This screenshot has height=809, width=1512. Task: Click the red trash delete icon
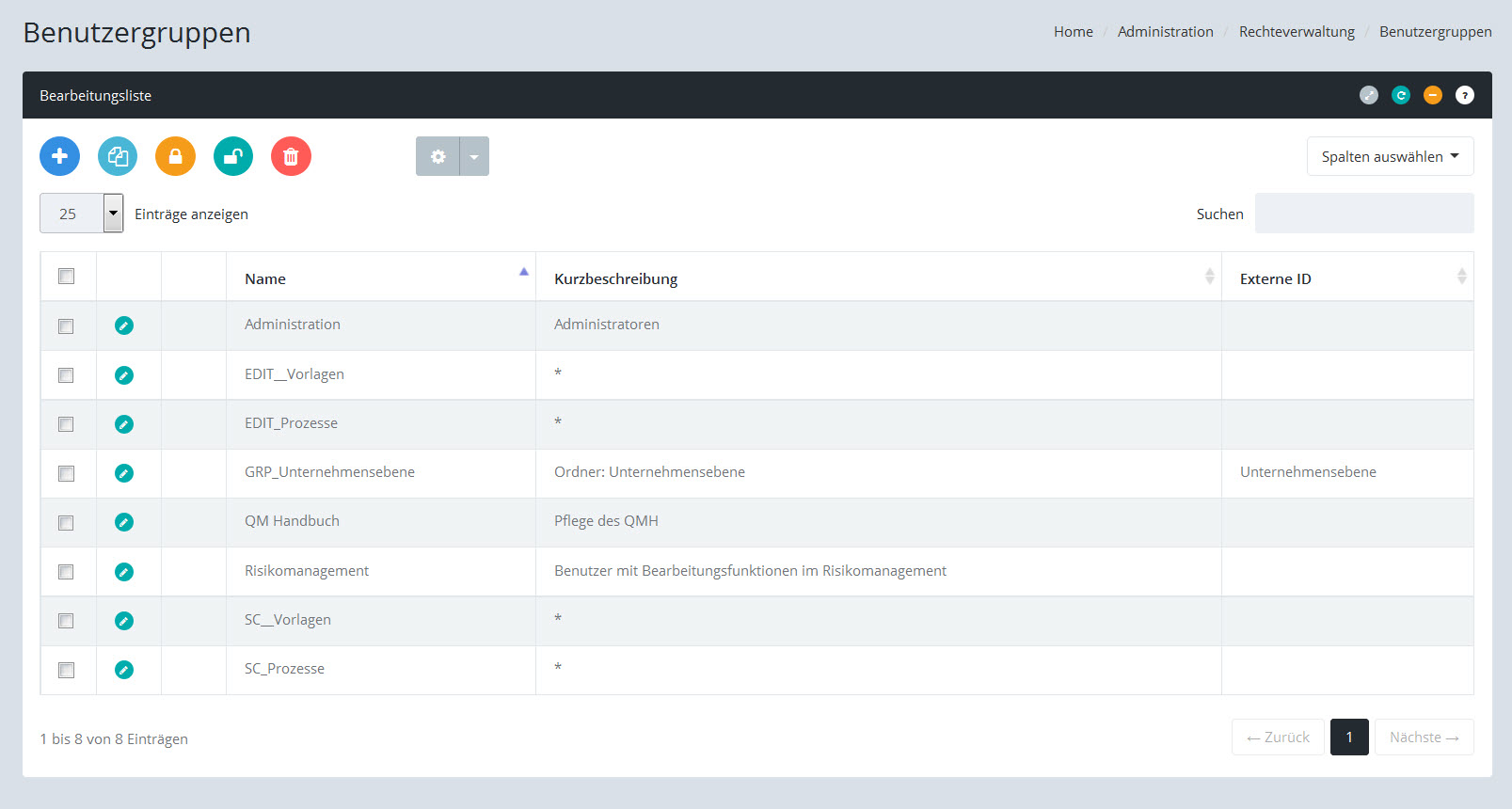point(291,156)
